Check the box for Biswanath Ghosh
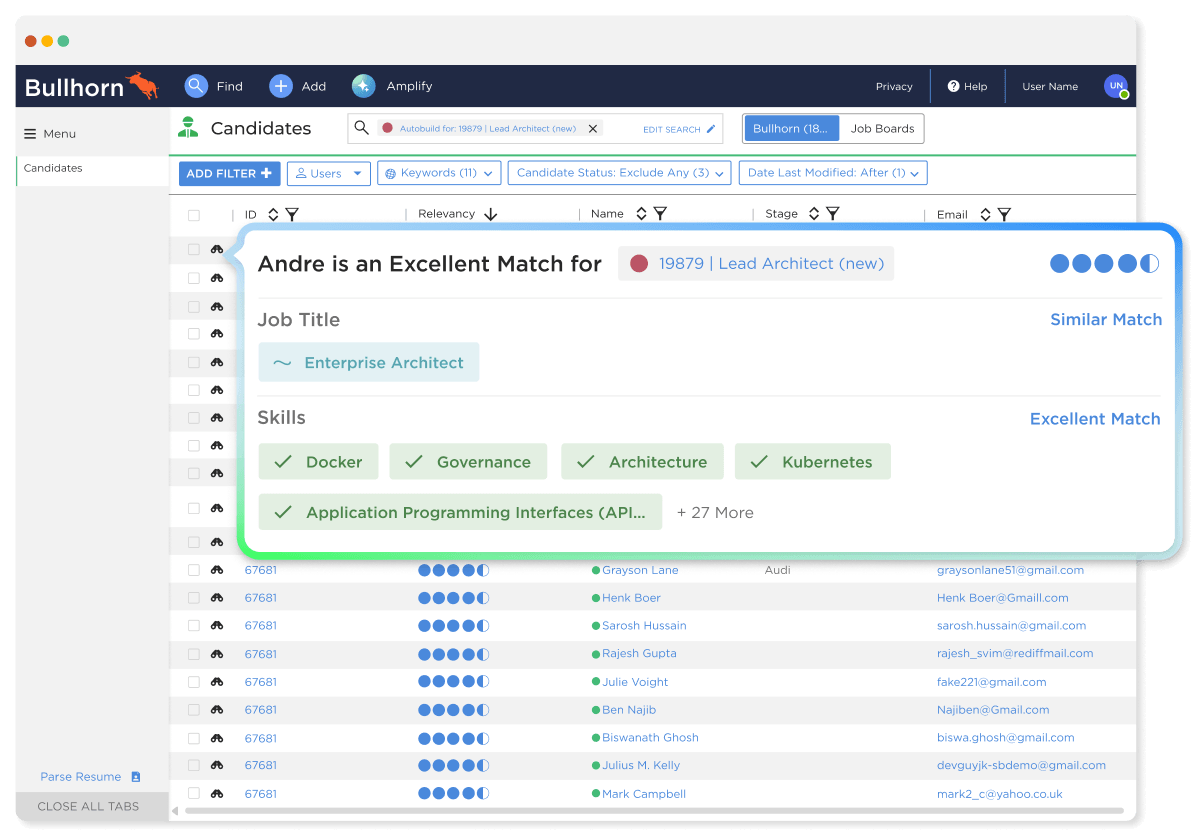 [x=194, y=738]
